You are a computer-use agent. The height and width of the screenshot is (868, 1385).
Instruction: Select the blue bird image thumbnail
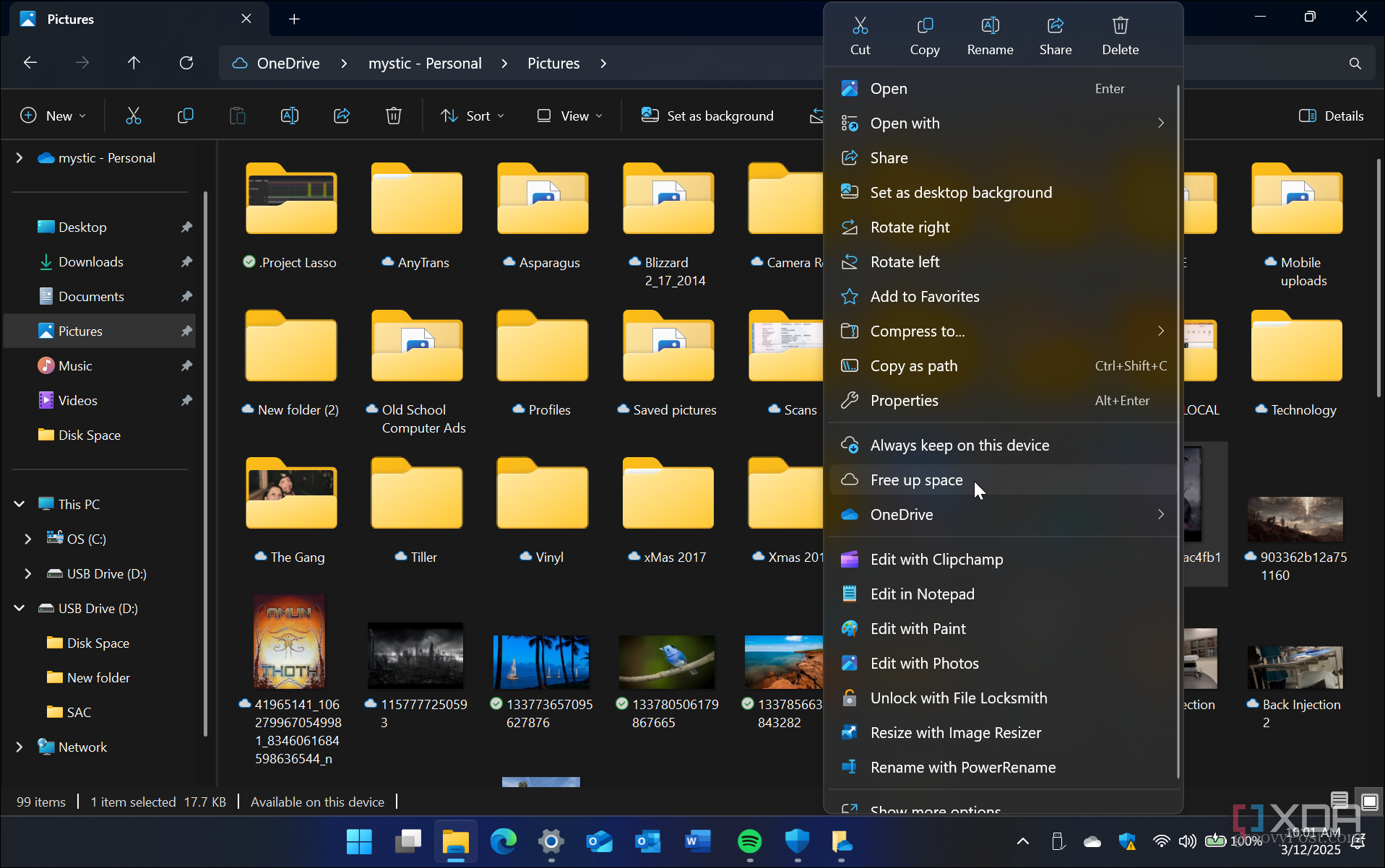pos(668,662)
